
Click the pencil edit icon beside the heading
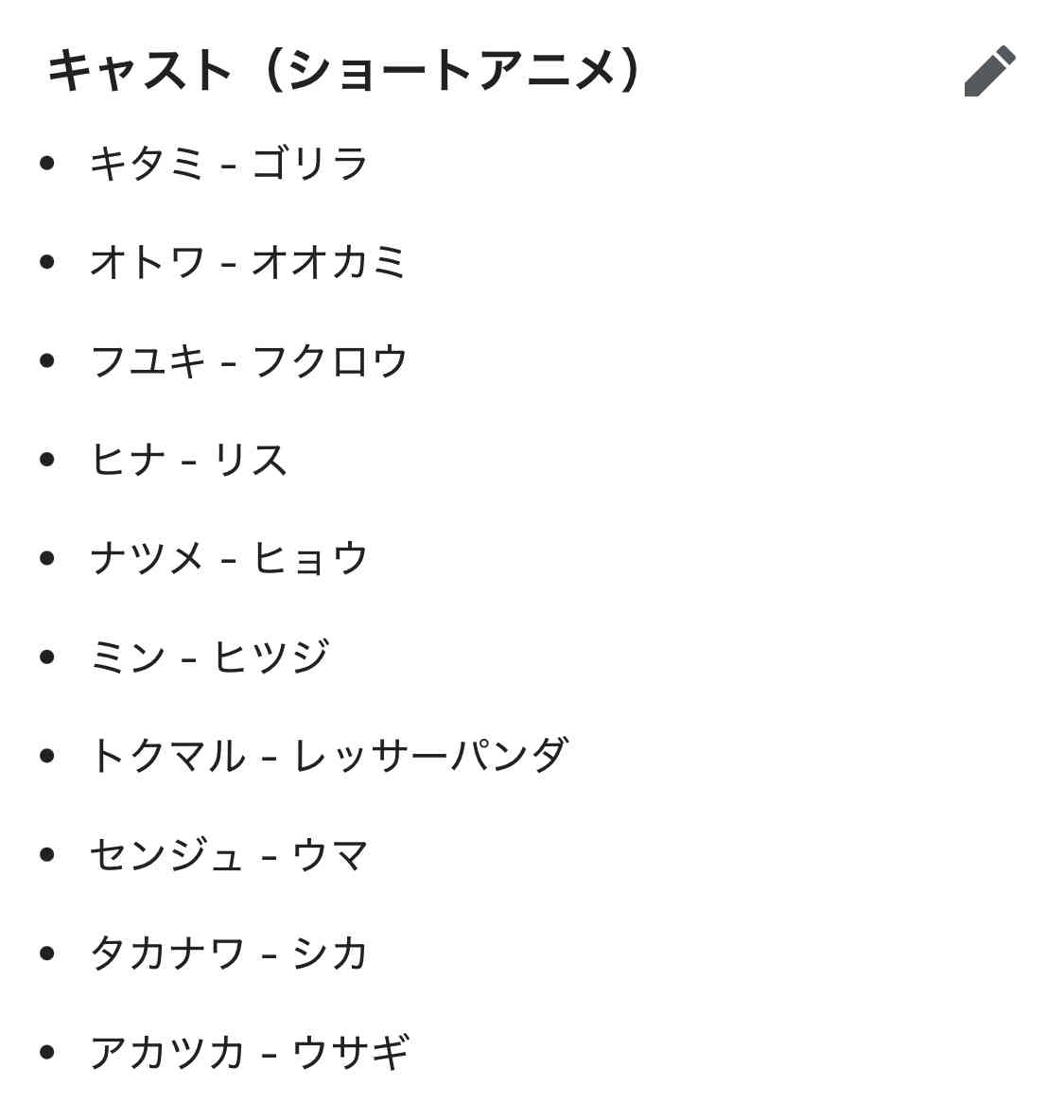989,71
